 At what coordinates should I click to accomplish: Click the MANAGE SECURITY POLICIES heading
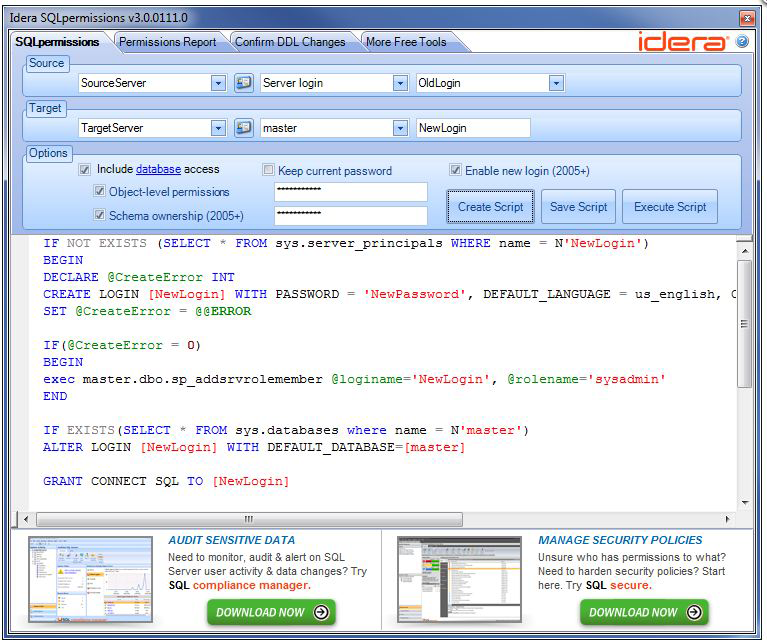[x=620, y=540]
